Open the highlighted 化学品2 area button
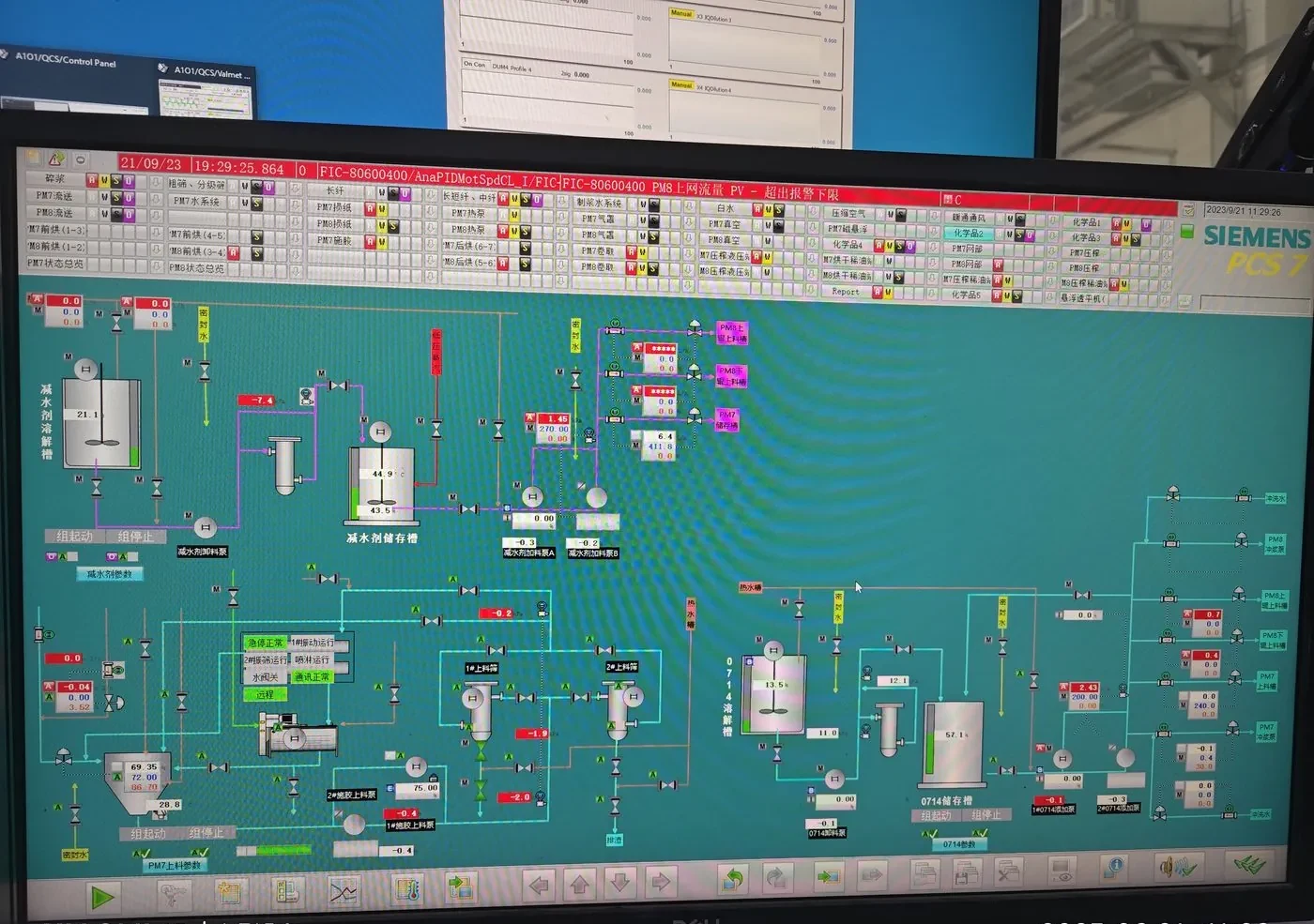 pyautogui.click(x=969, y=233)
